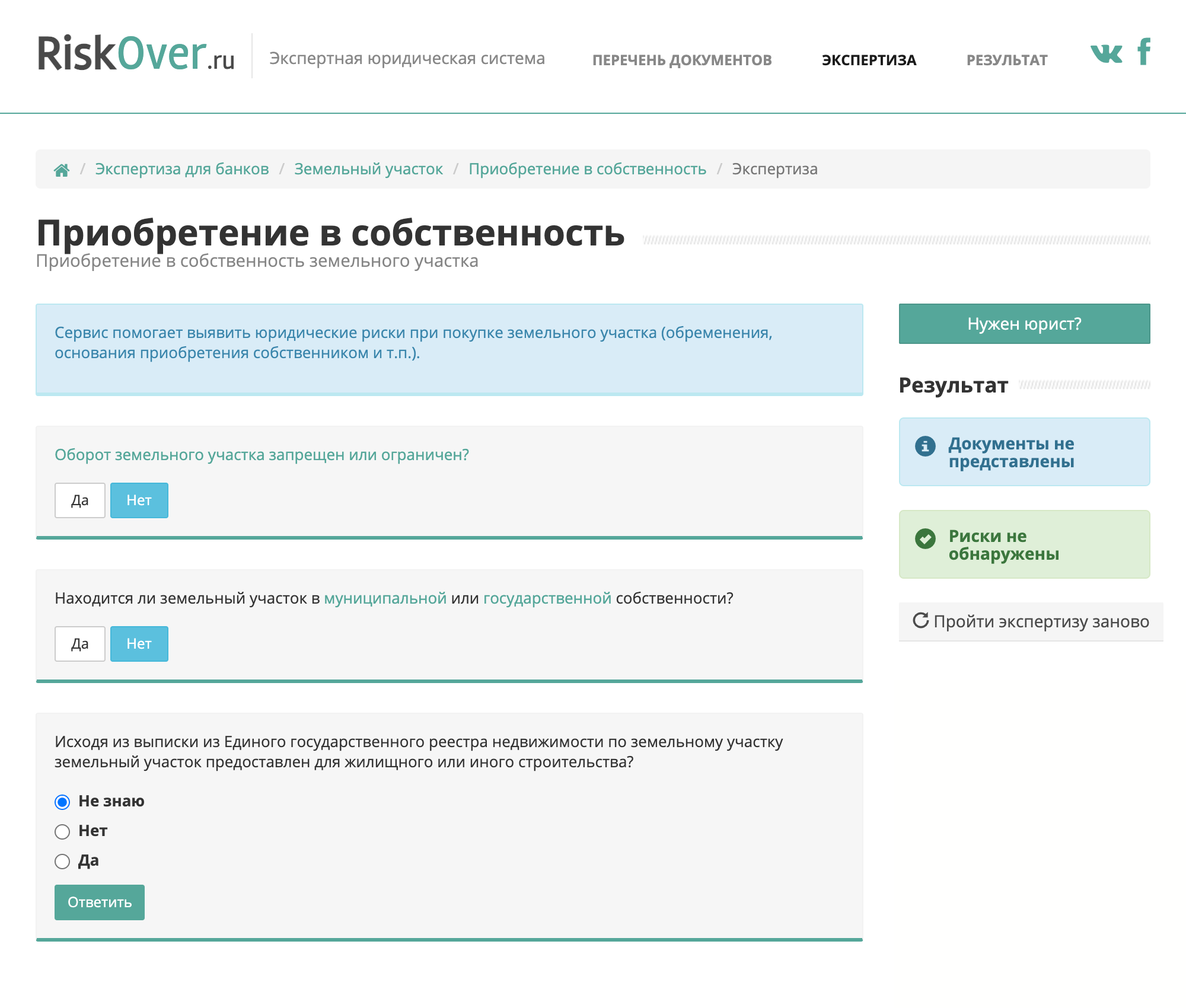Viewport: 1186px width, 1008px height.
Task: Open the 'Приобретение в собственность' breadcrumb link
Action: [587, 169]
